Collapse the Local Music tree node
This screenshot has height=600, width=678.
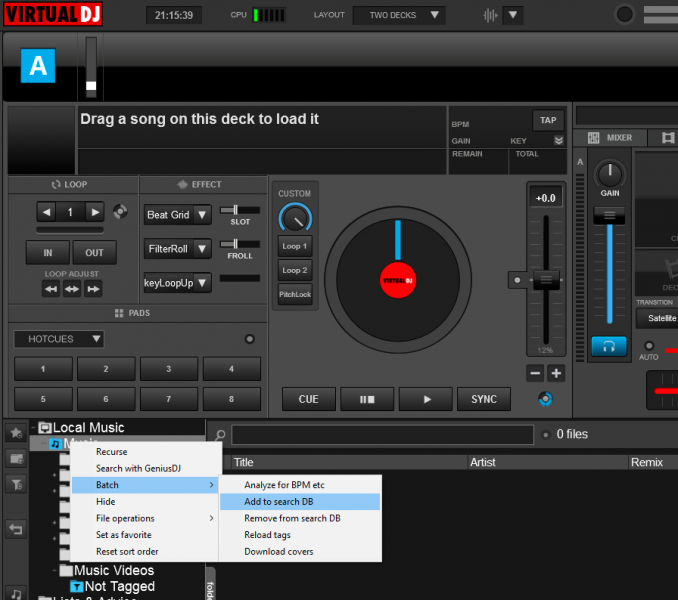(33, 428)
